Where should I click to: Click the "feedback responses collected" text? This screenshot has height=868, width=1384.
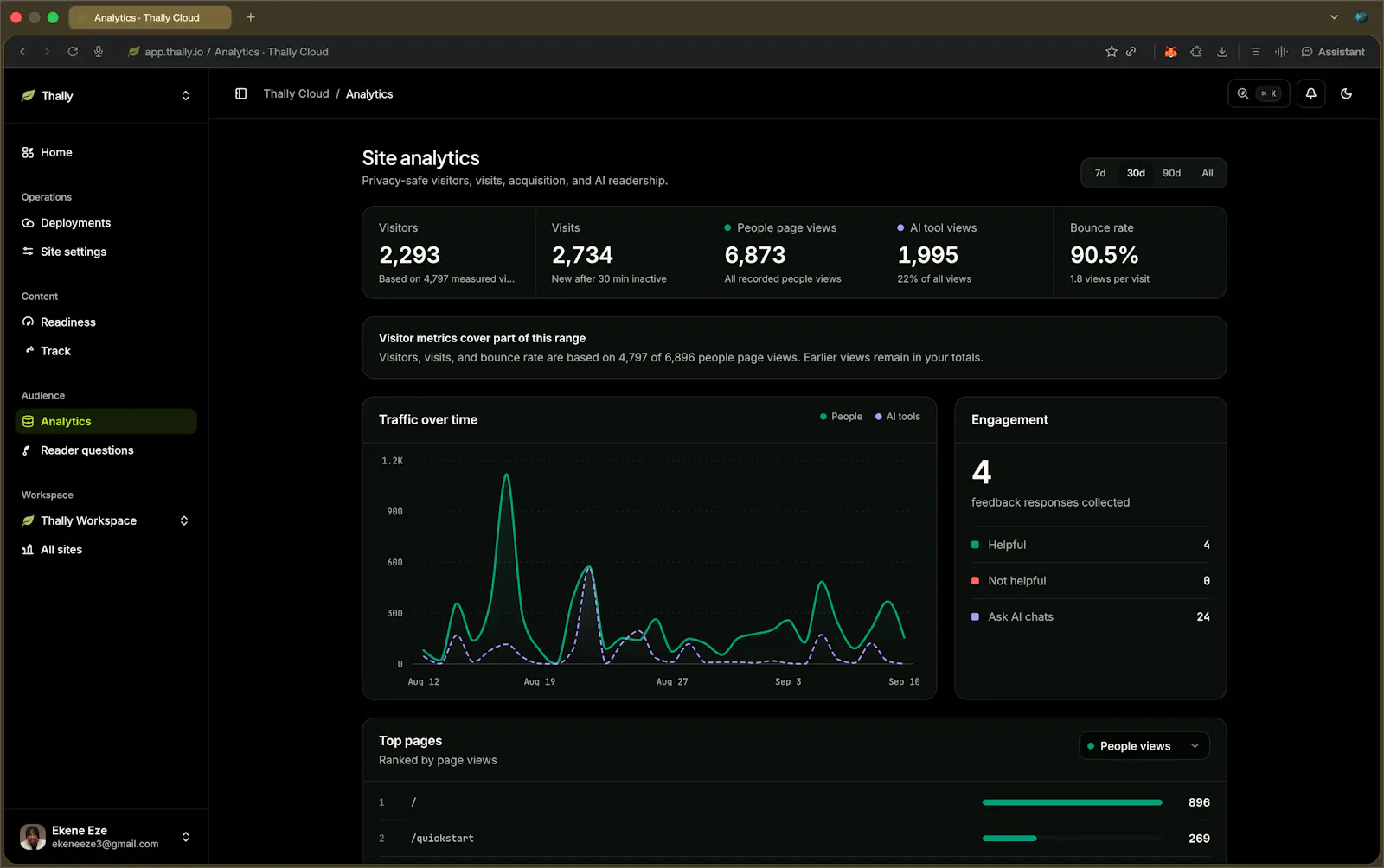pos(1050,502)
